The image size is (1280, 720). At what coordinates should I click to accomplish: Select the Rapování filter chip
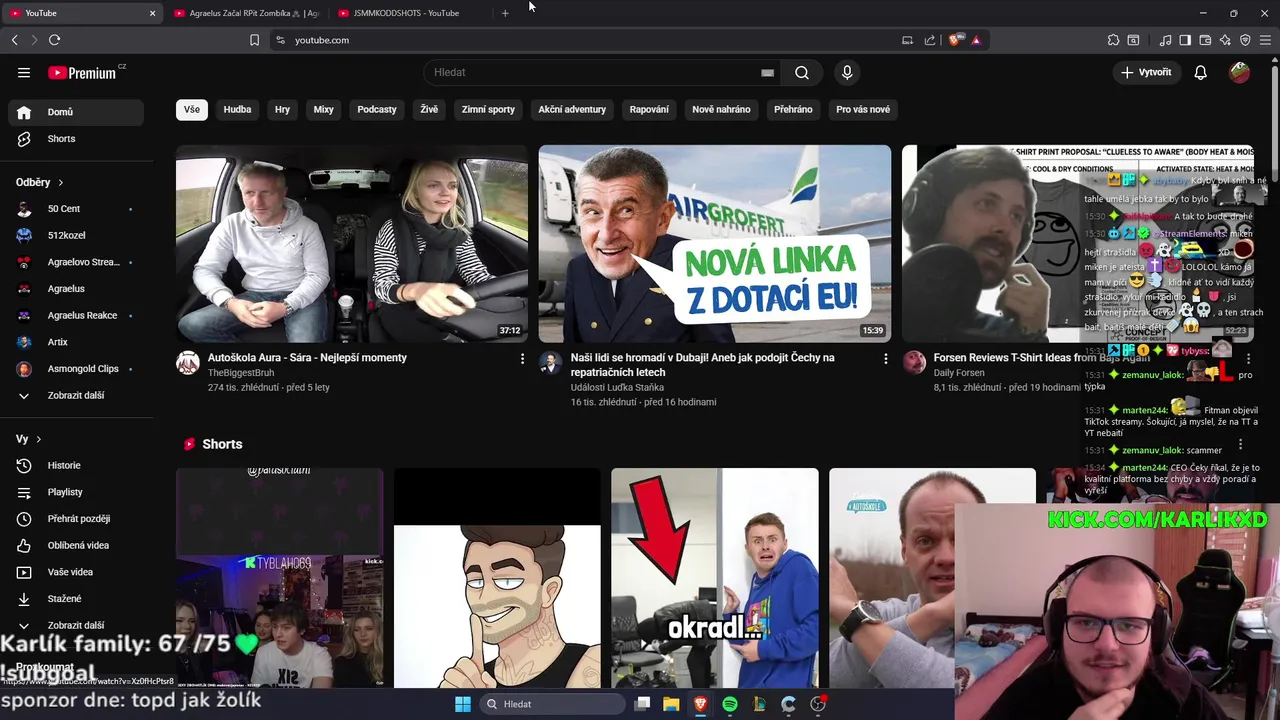coord(649,109)
